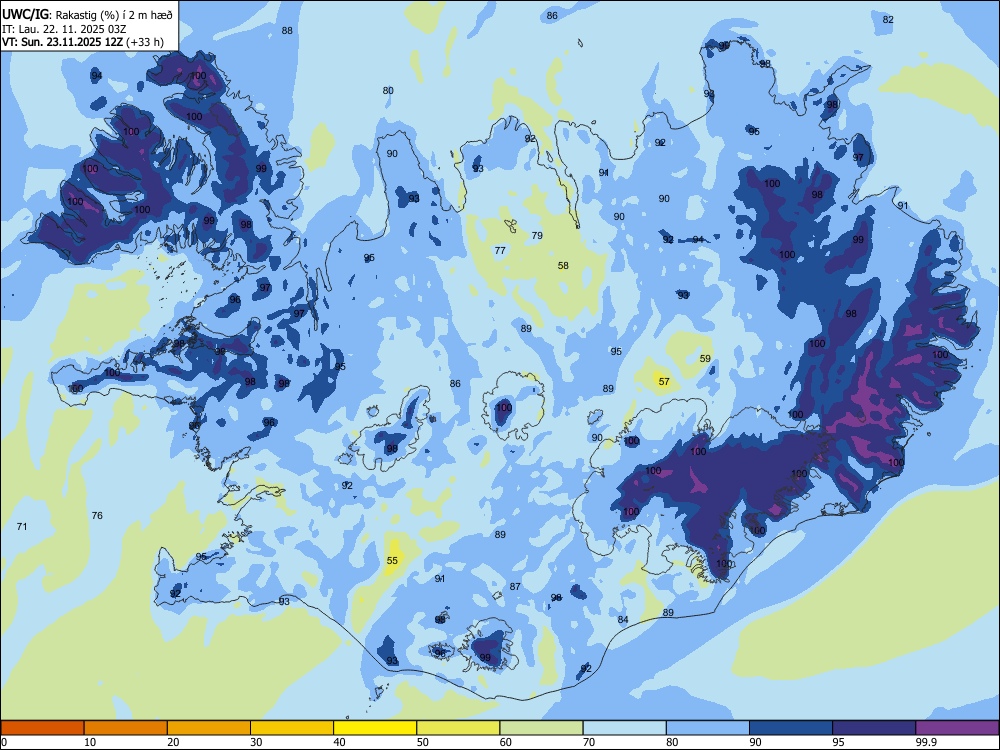Select the 30–40 golden yellow legend swatch
1000x750 pixels.
(x=292, y=728)
